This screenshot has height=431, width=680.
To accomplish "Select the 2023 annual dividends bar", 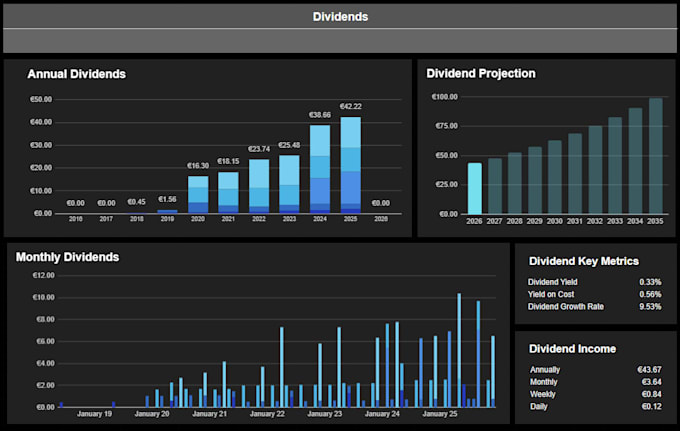I will tap(289, 184).
